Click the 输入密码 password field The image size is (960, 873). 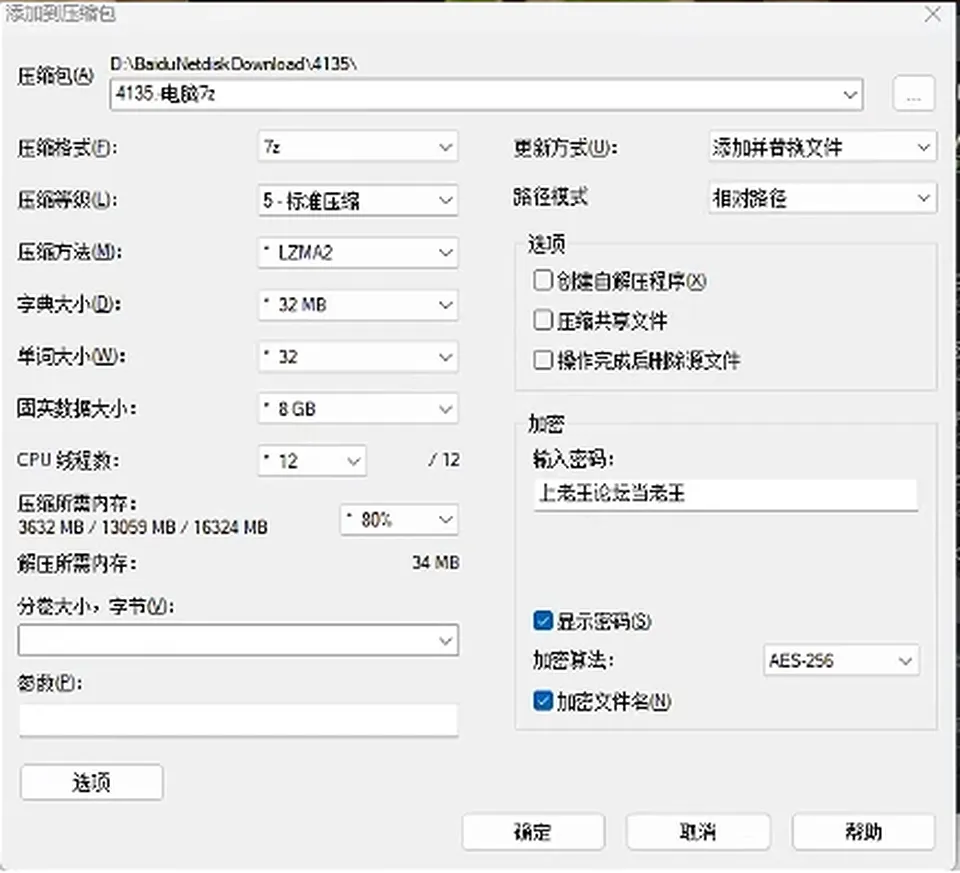click(725, 494)
